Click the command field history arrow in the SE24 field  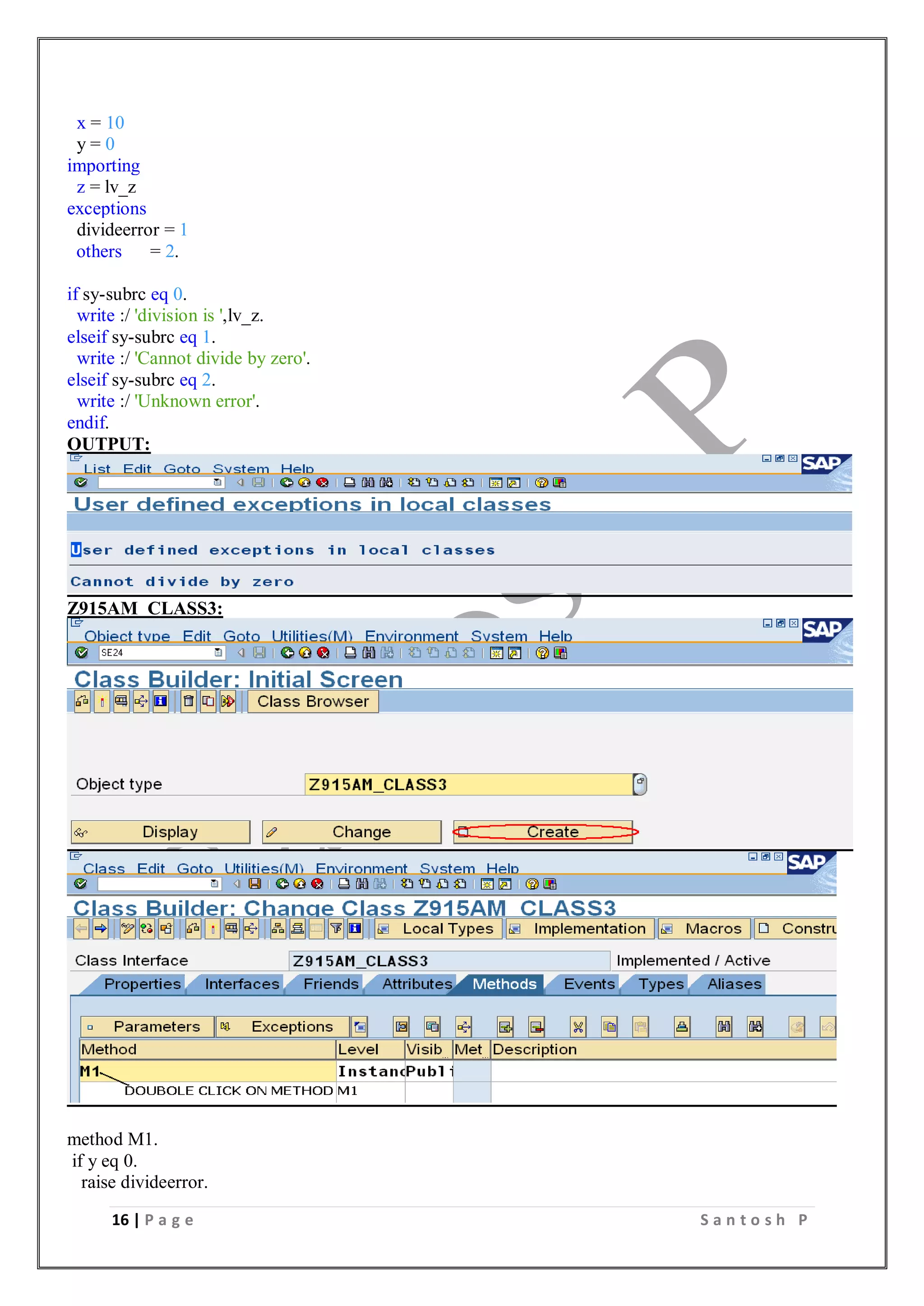[218, 652]
